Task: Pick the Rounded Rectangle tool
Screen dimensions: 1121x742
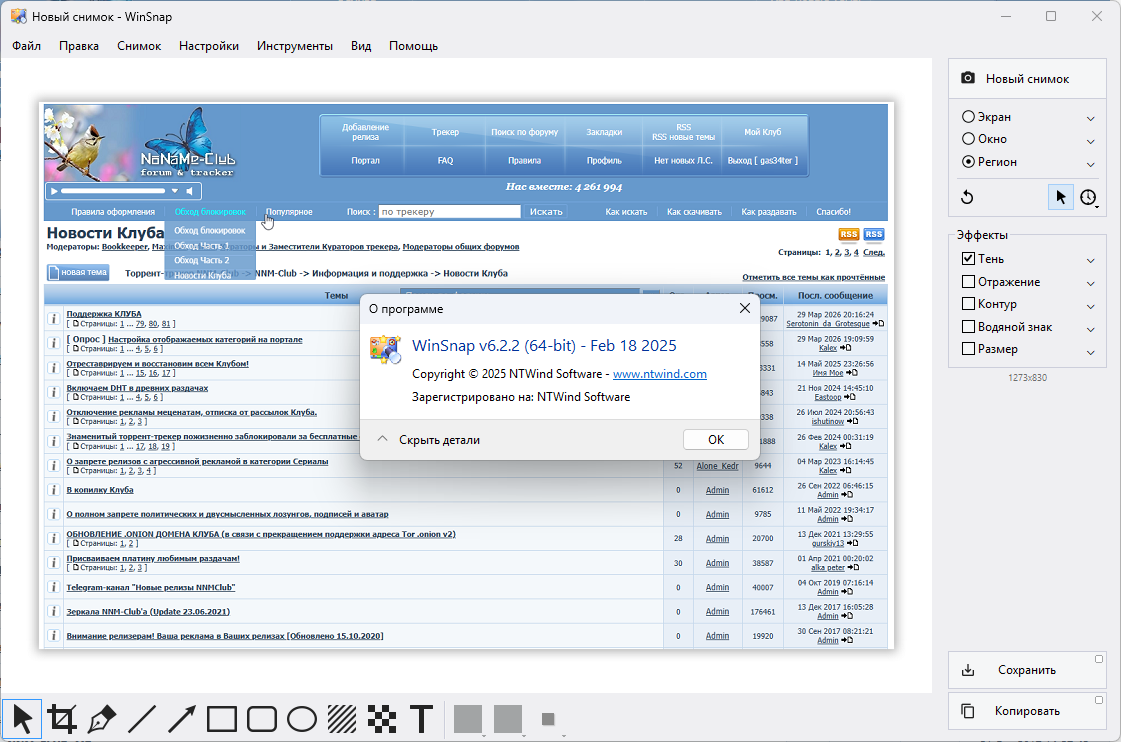Action: point(262,718)
